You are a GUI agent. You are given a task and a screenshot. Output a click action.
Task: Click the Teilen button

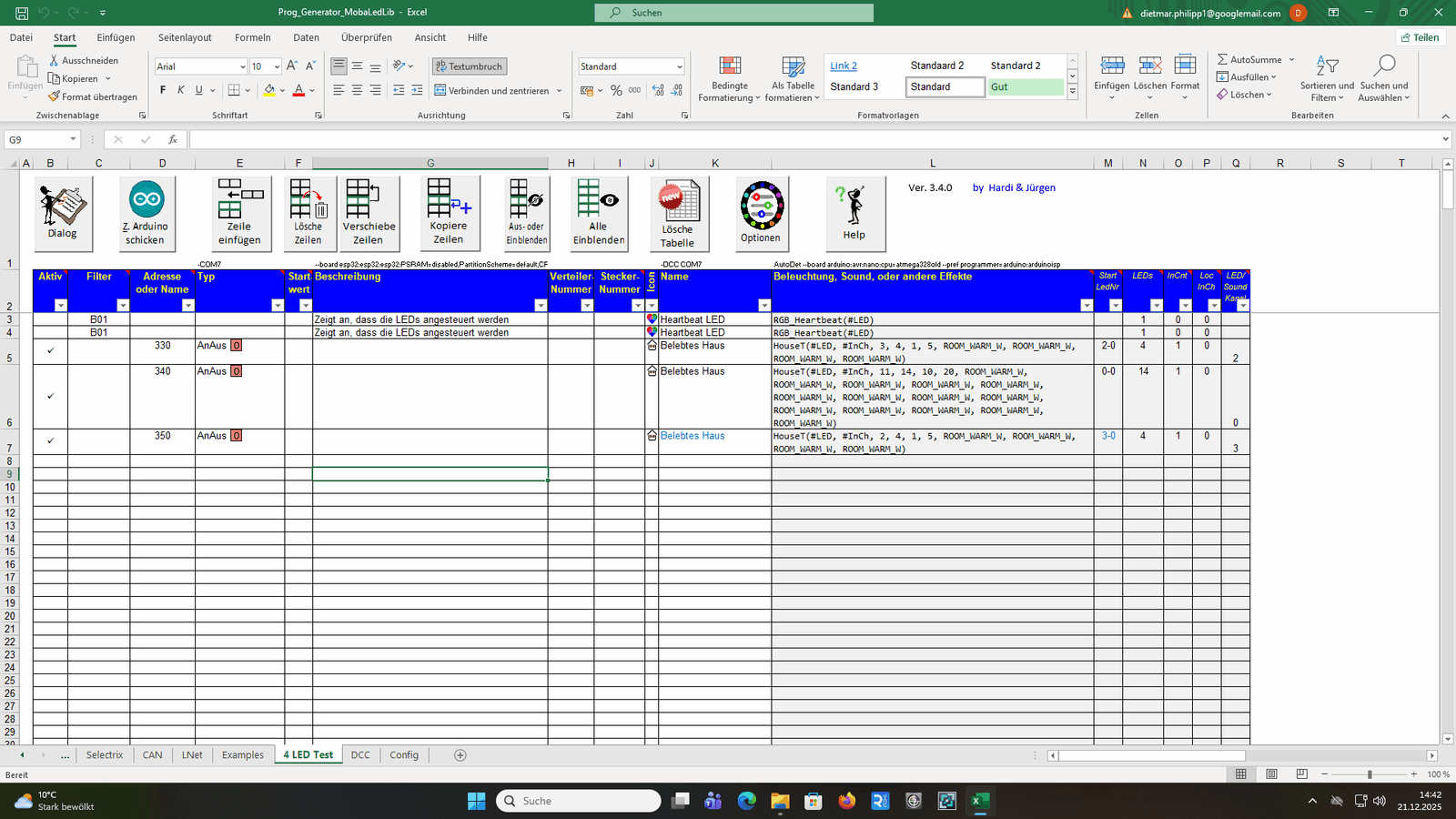coord(1421,37)
